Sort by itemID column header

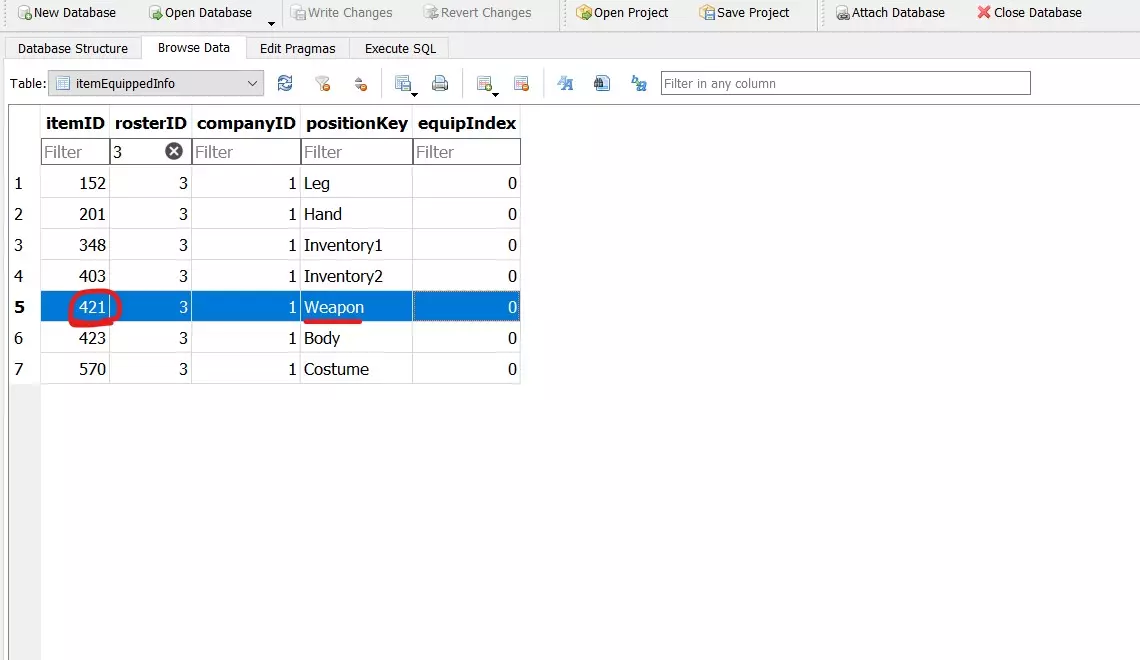(75, 123)
